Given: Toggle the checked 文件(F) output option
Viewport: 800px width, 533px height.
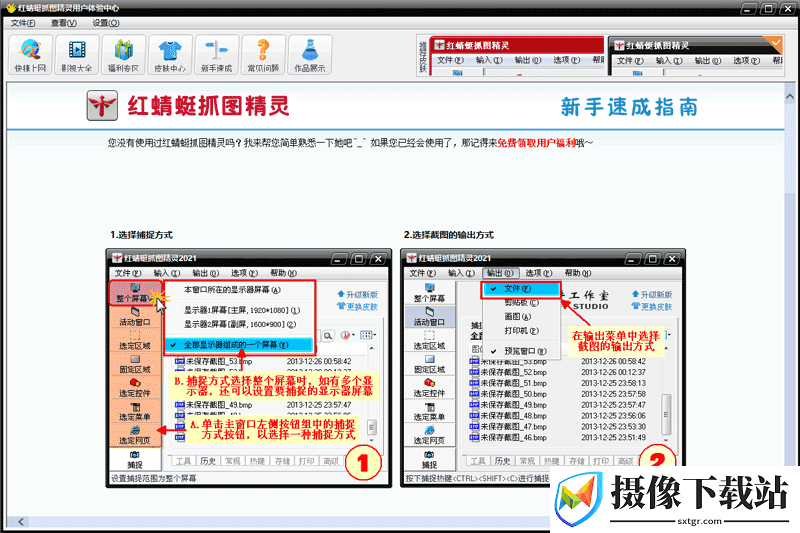Looking at the screenshot, I should tap(521, 289).
